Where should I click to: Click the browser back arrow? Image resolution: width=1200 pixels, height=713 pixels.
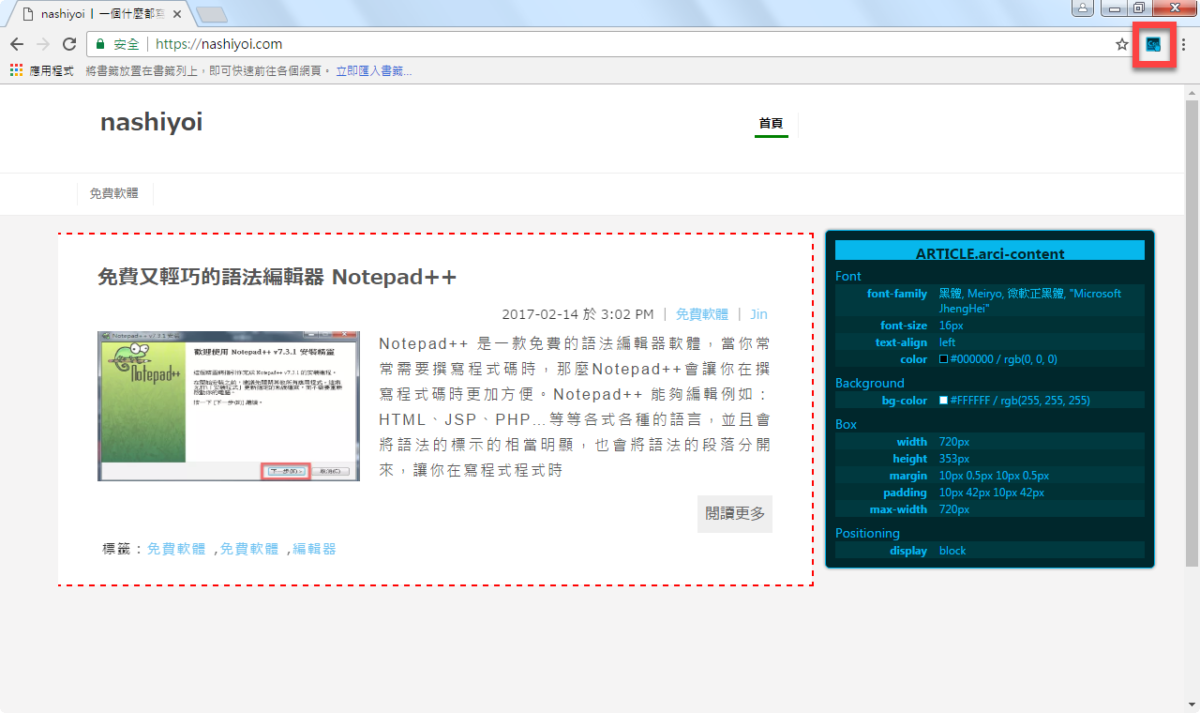pyautogui.click(x=17, y=44)
